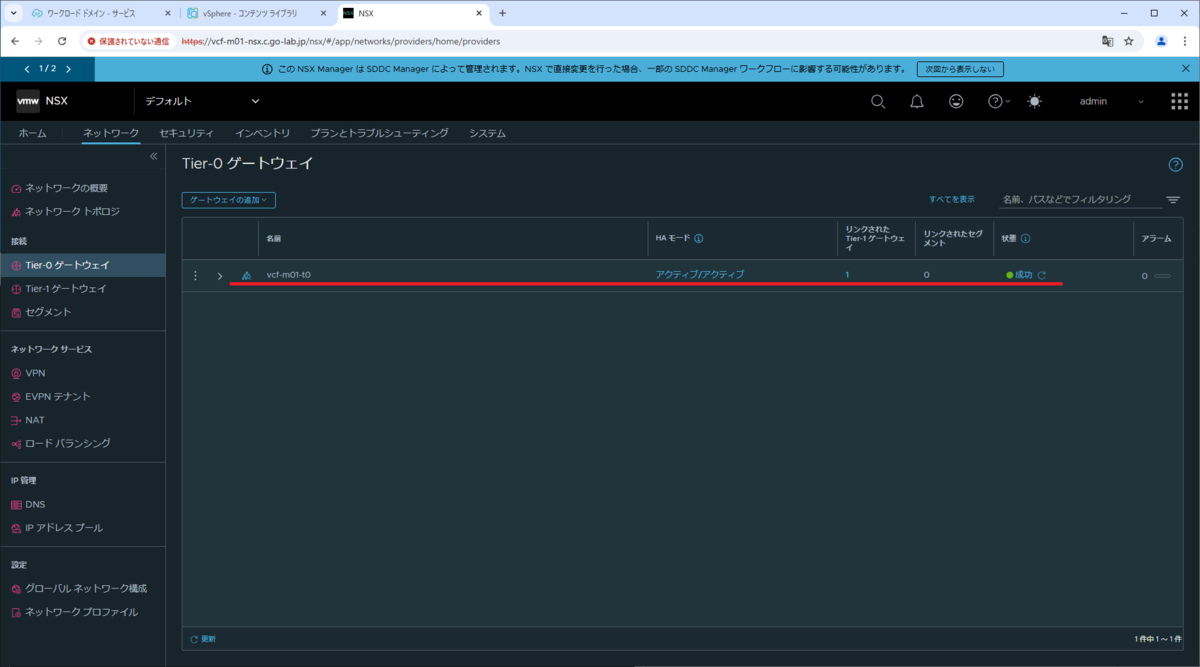The height and width of the screenshot is (667, 1200).
Task: Open ゲートウェイの追加 dropdown button
Action: 229,200
